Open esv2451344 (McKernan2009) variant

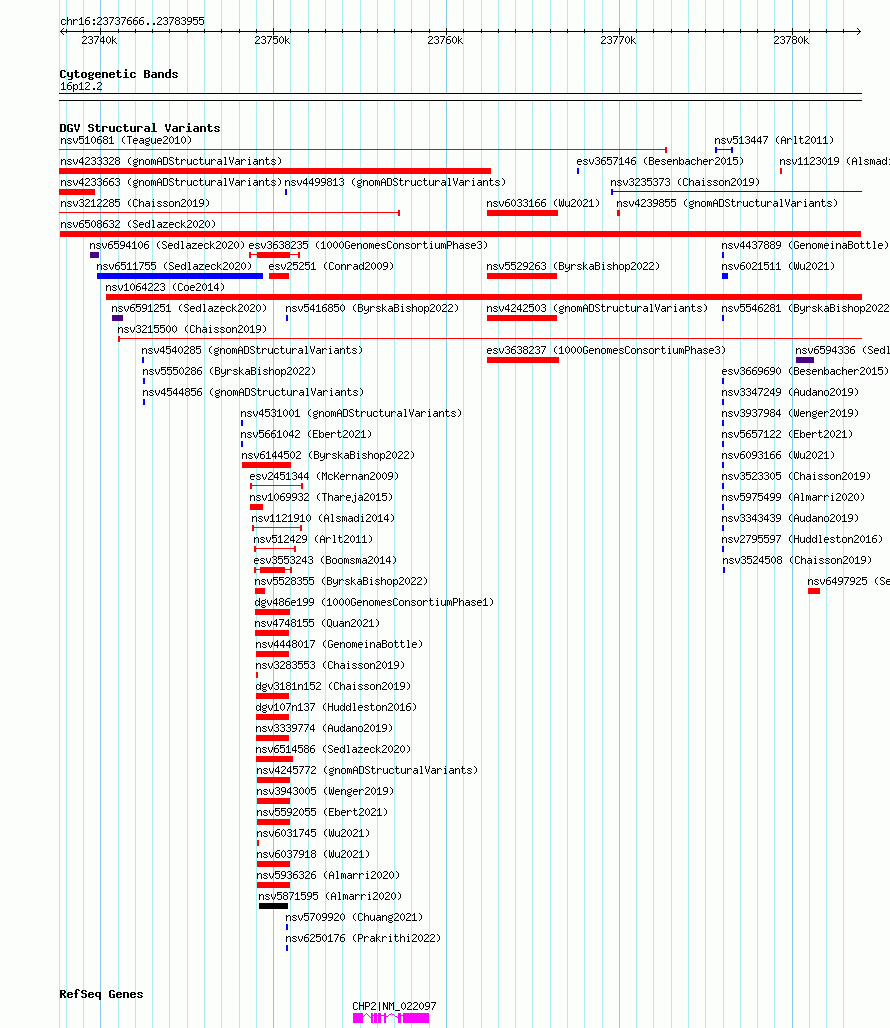pyautogui.click(x=324, y=476)
